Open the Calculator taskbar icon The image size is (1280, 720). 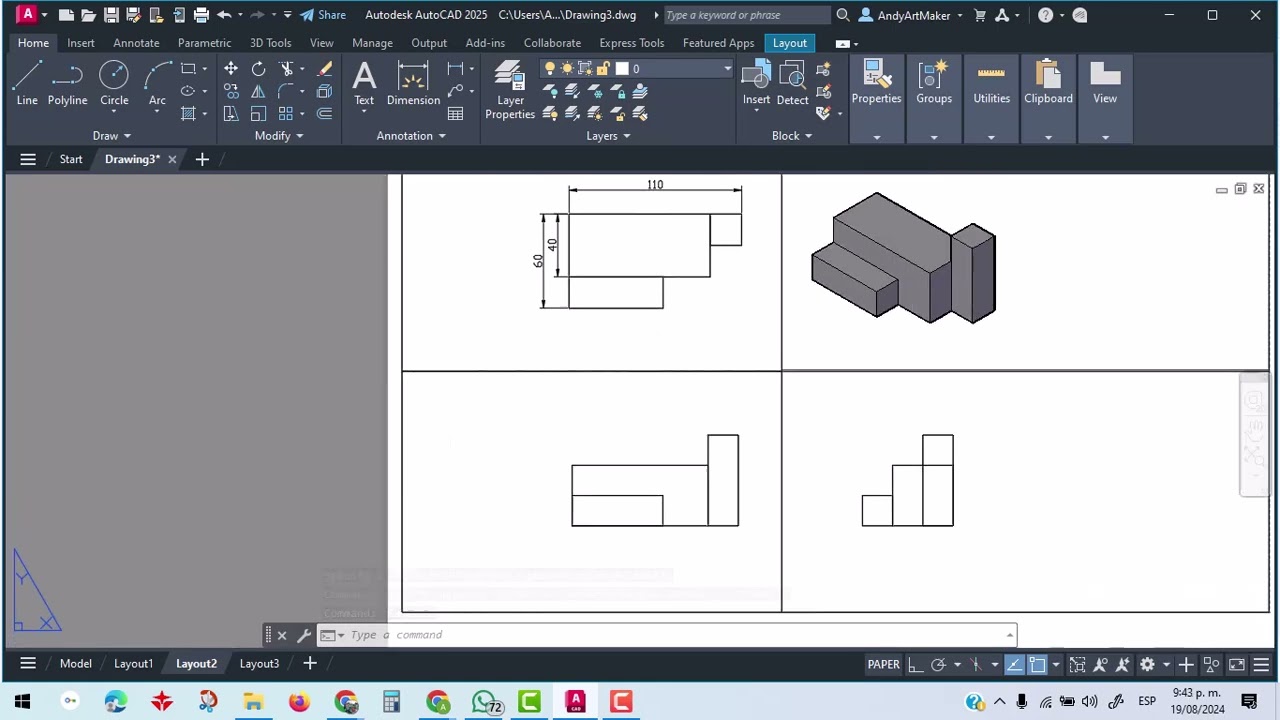(391, 702)
